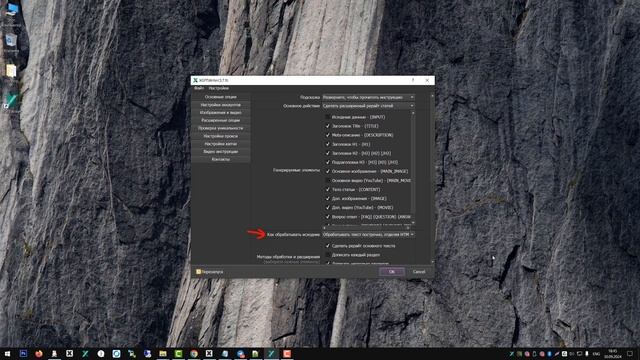Open the notification center icon
This screenshot has width=640, height=360.
coord(630,353)
